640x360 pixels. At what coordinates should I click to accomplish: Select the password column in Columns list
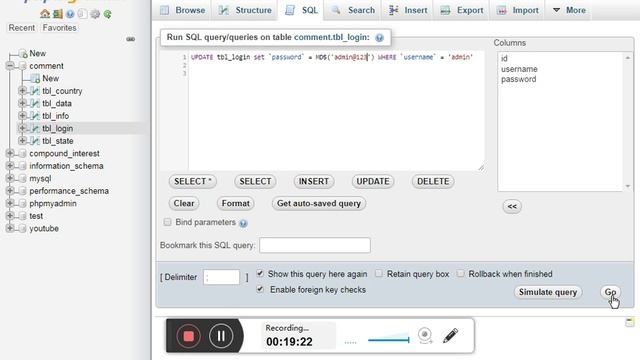pos(518,79)
